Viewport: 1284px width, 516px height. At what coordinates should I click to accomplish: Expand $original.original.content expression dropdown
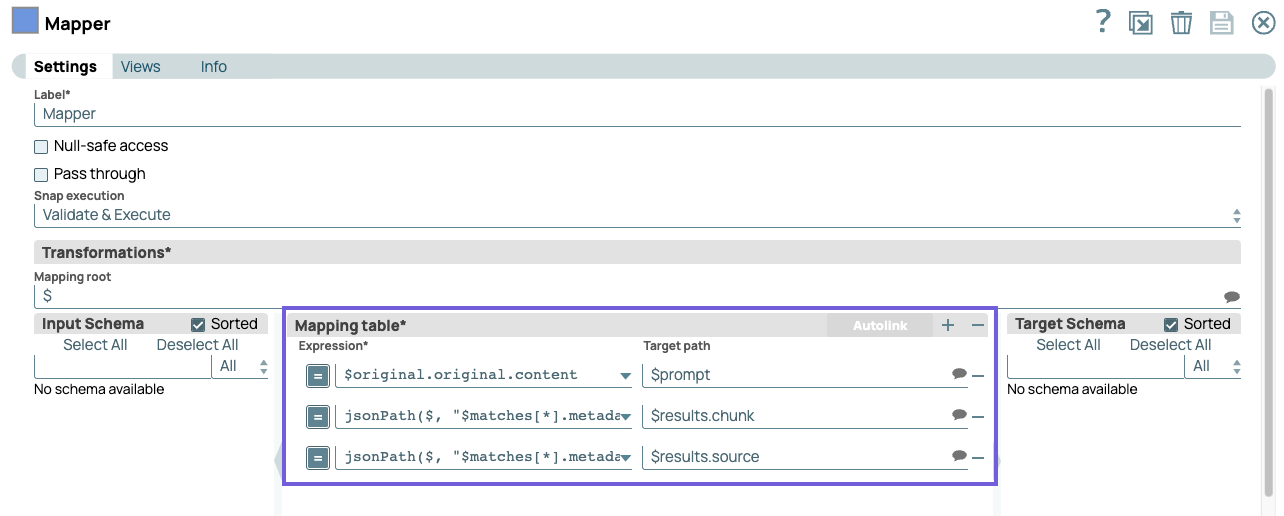[625, 376]
